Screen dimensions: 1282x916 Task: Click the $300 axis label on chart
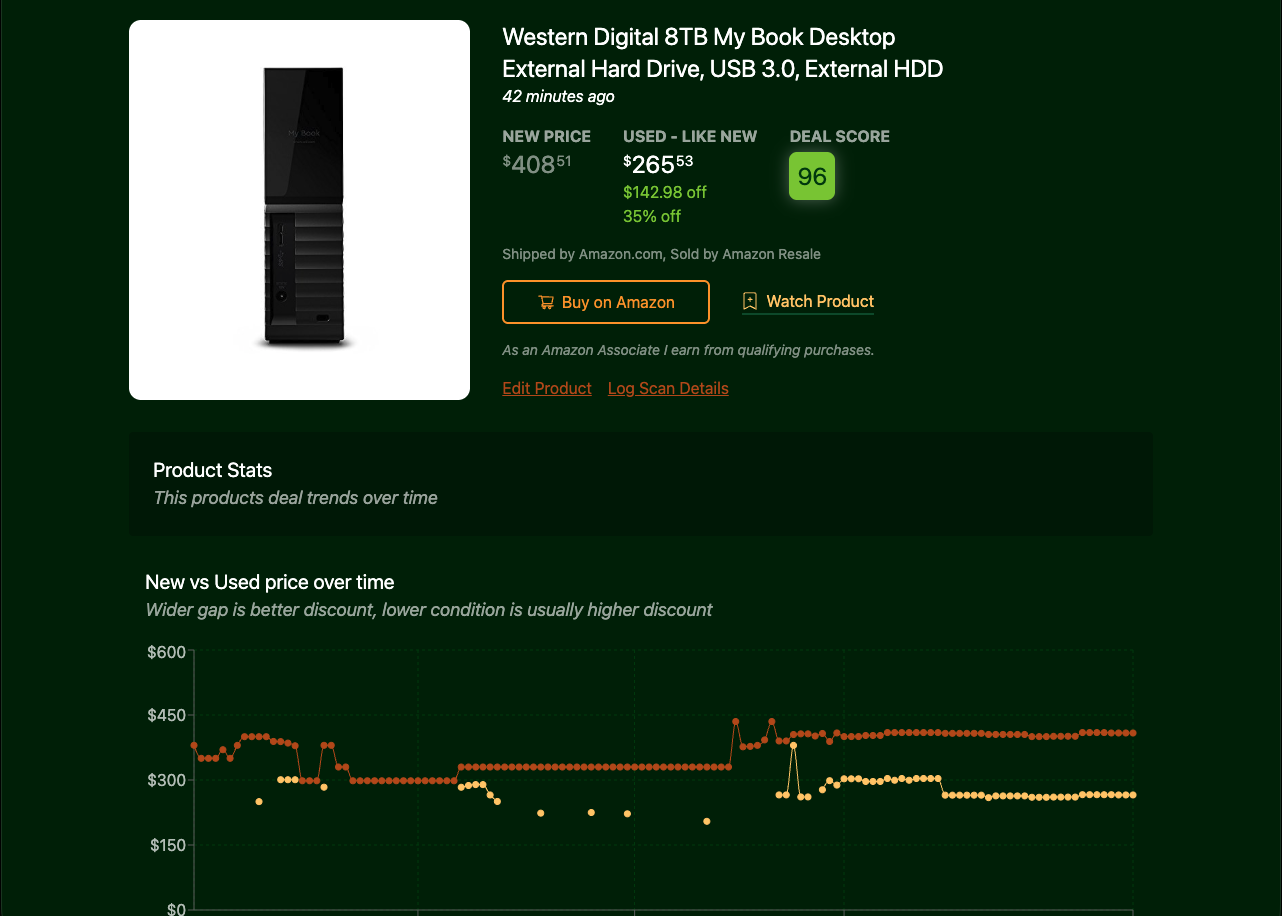tap(166, 780)
